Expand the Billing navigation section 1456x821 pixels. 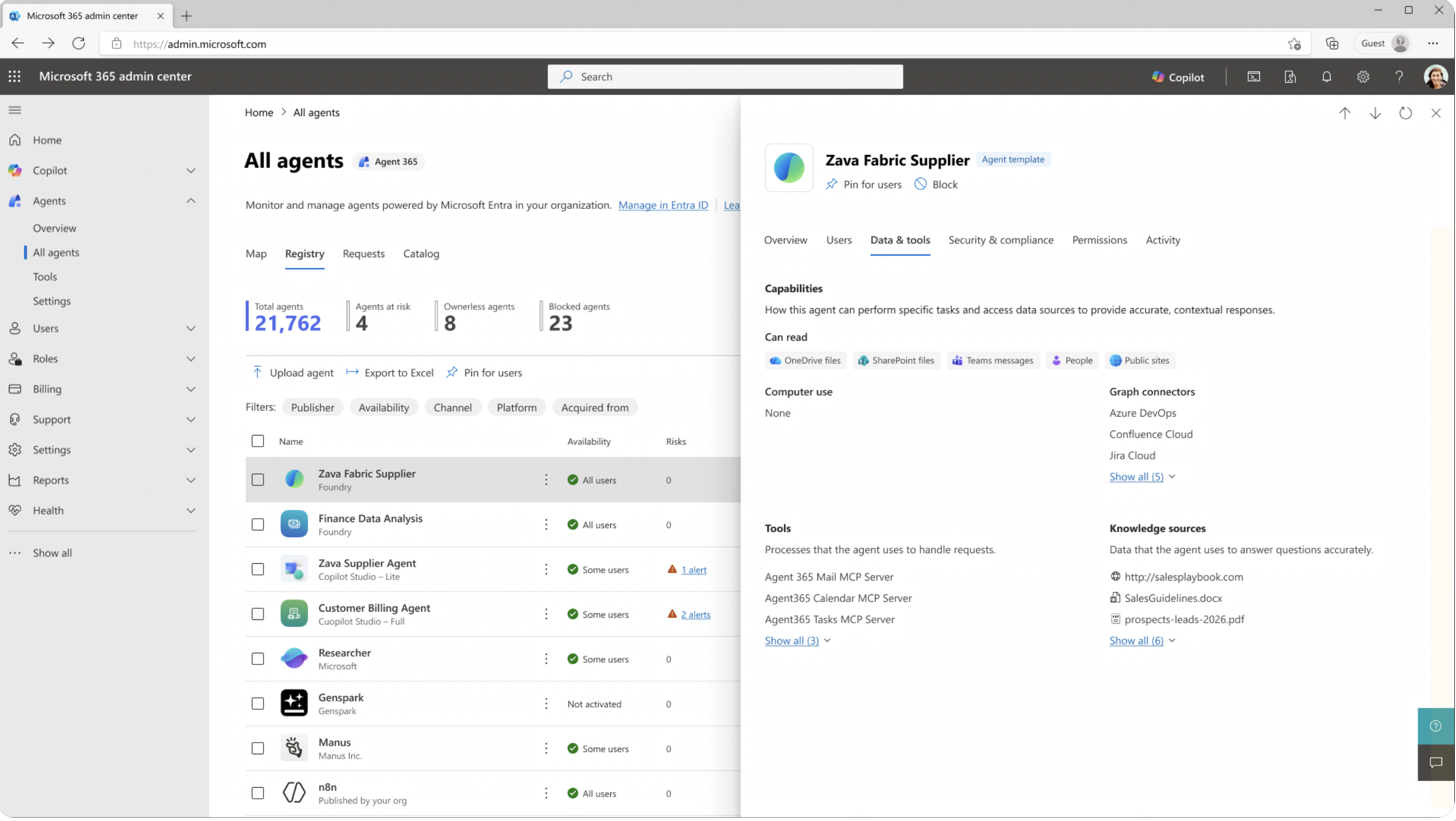191,389
